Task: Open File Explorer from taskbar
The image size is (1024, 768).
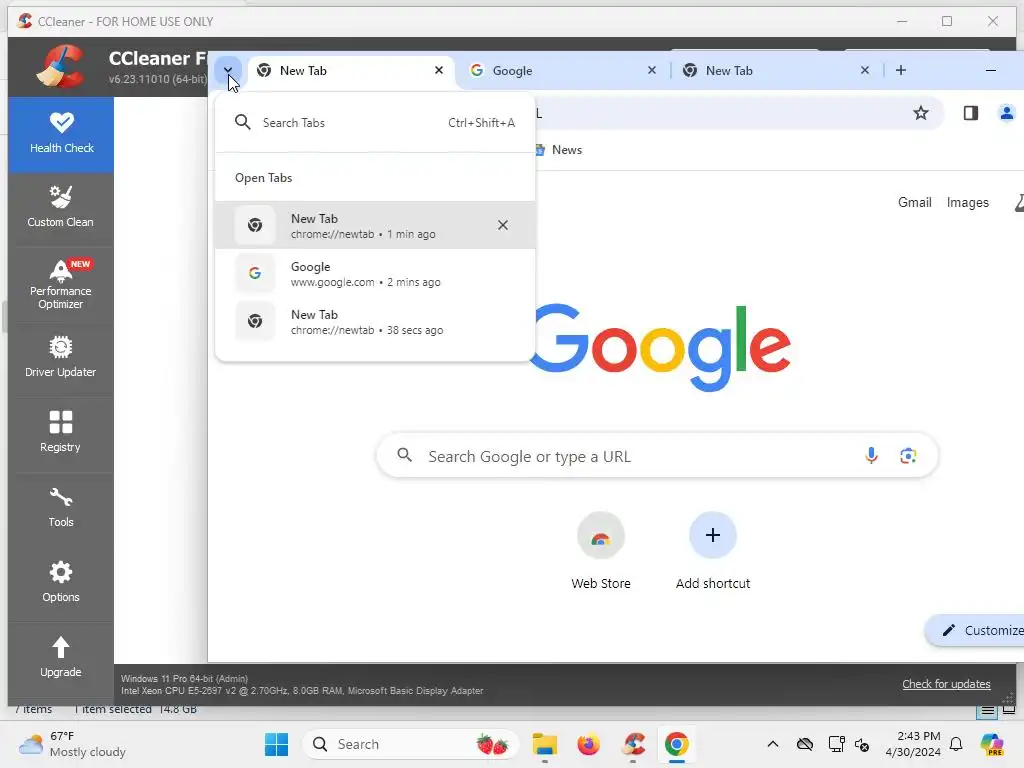Action: [x=544, y=744]
